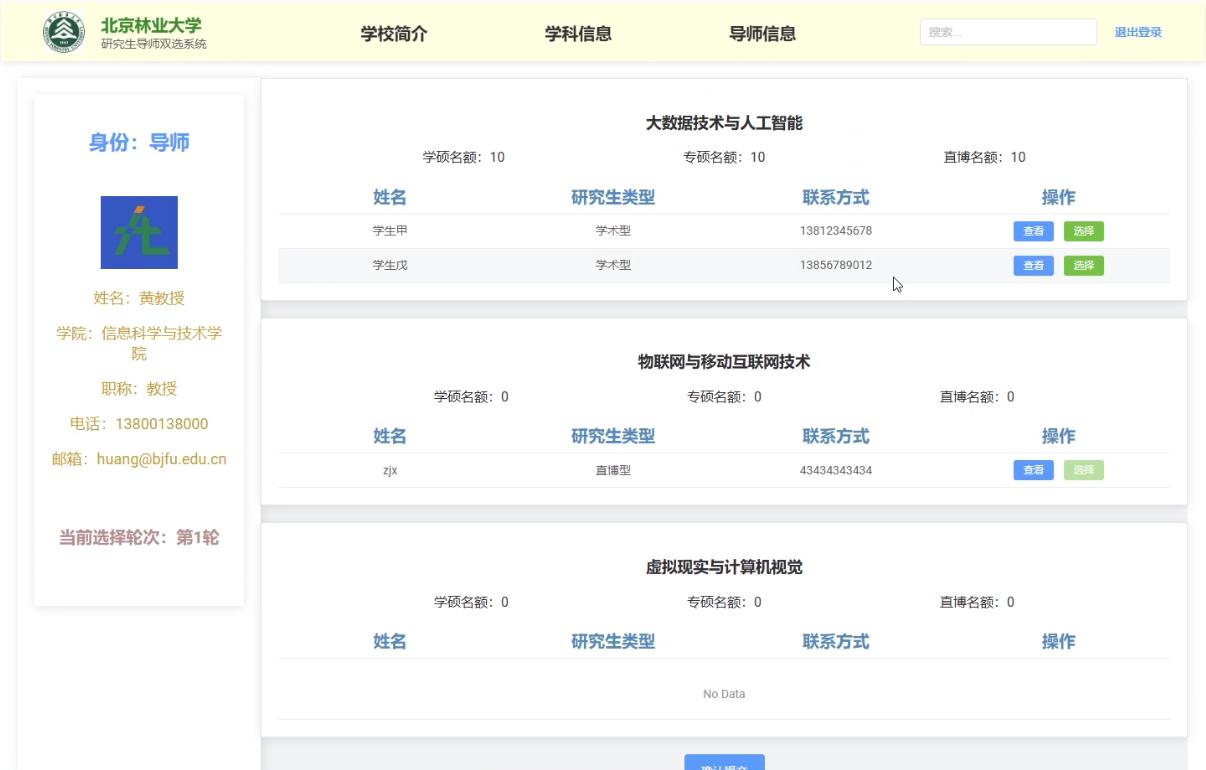Click 姓名 column header under 大数据技术与人工智能
Image resolution: width=1206 pixels, height=770 pixels.
click(x=389, y=197)
